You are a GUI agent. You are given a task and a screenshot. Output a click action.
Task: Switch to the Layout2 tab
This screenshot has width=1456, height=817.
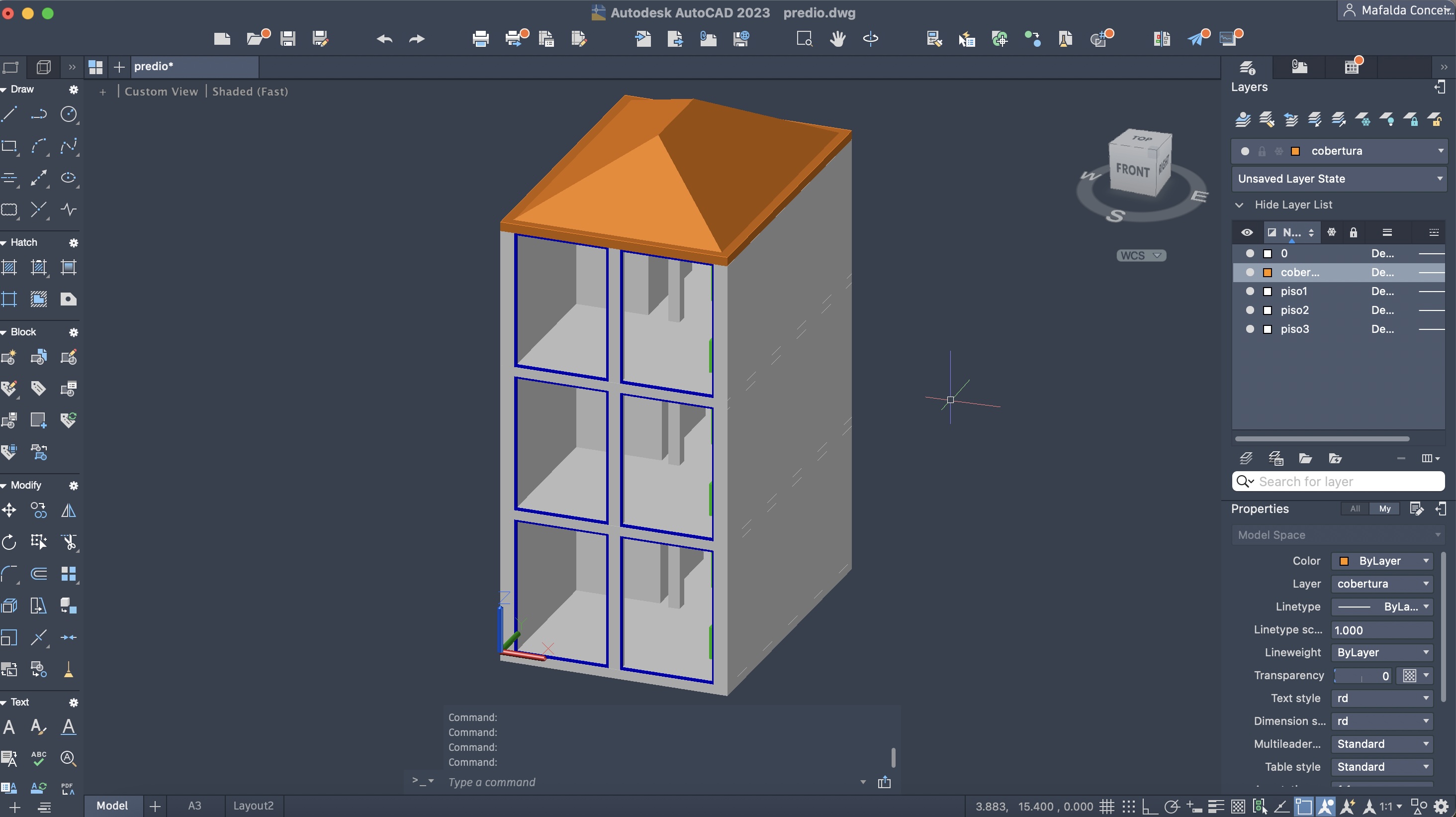[x=253, y=806]
